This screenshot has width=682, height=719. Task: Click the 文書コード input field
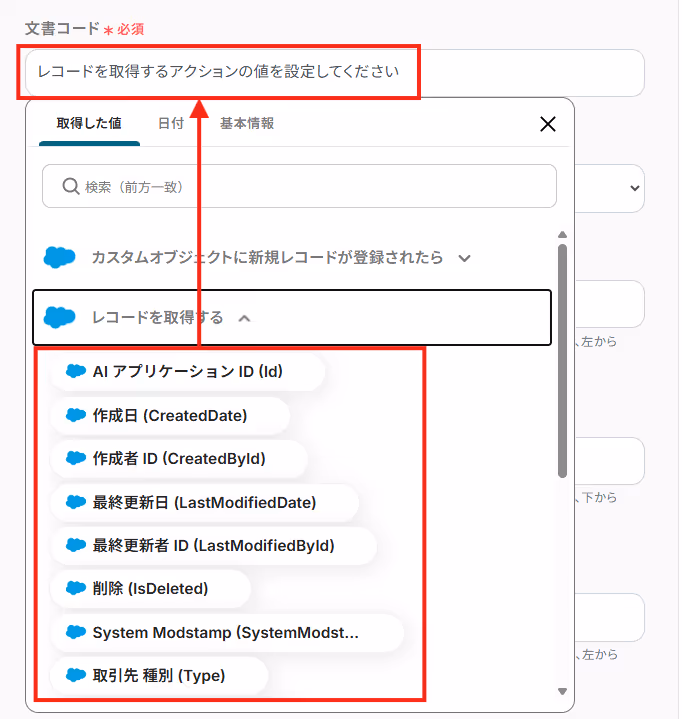click(334, 72)
